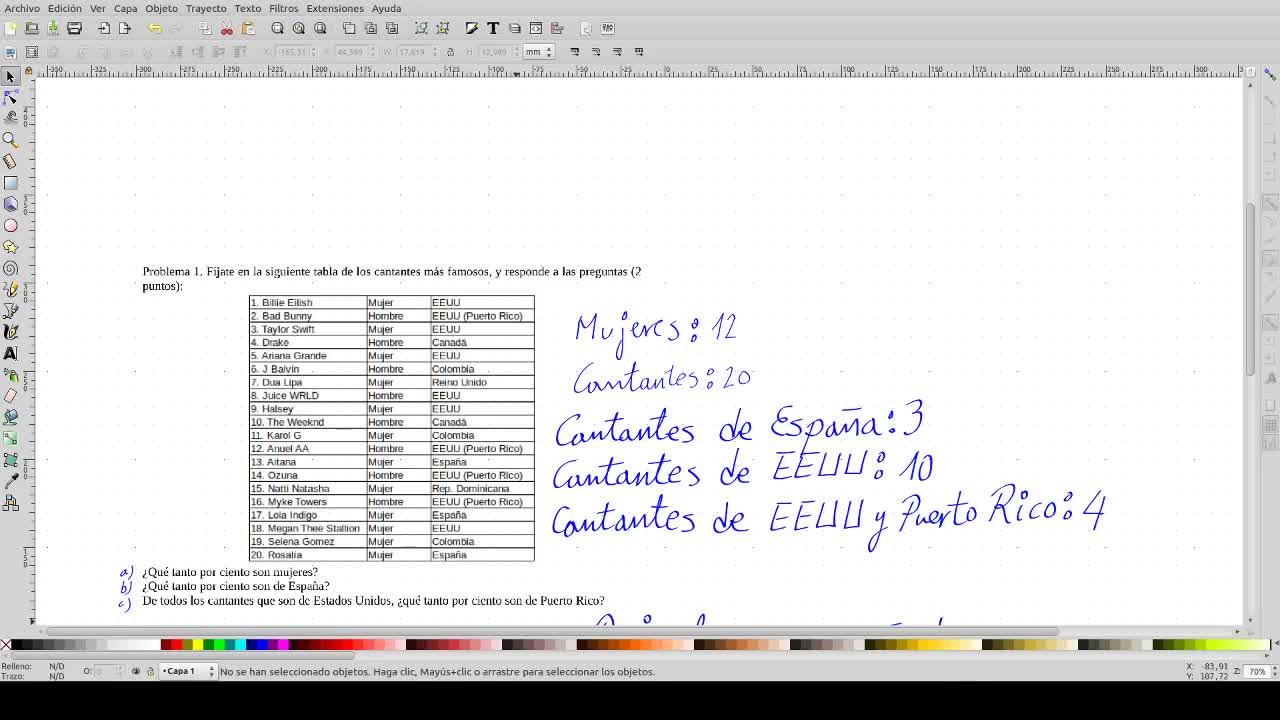Select the Spray tool
The height and width of the screenshot is (720, 1280).
11,375
